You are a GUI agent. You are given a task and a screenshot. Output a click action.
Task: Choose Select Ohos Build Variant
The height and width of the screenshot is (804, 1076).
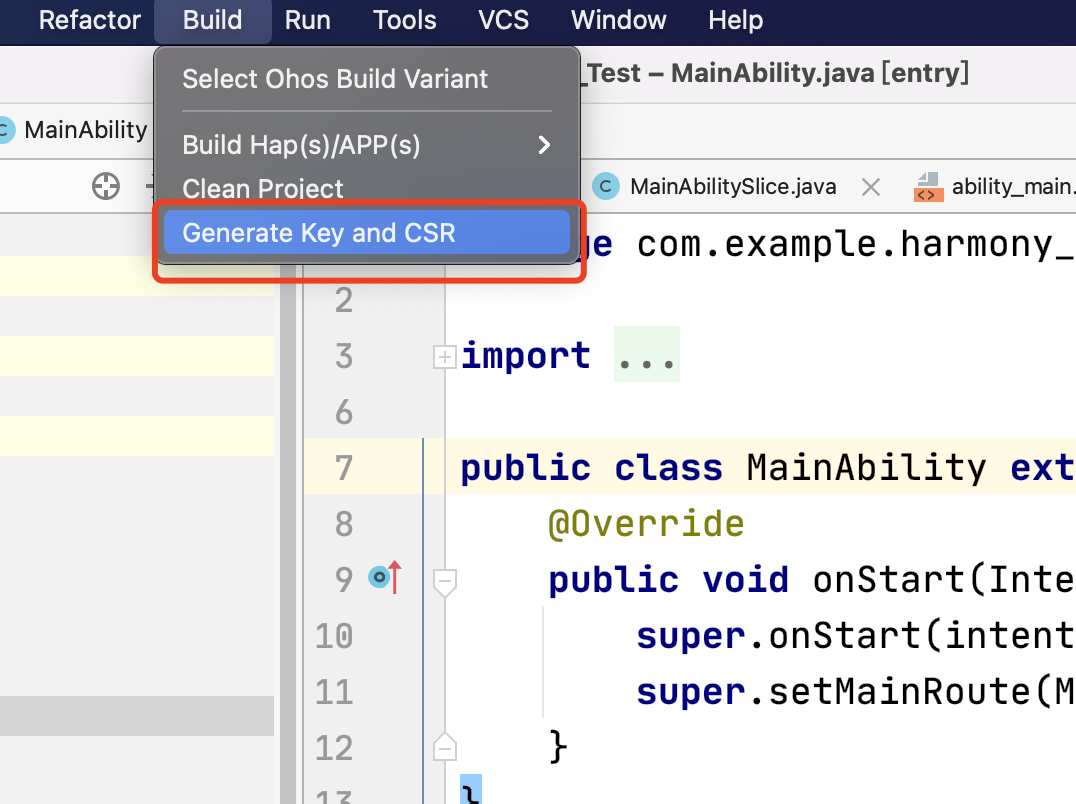(x=334, y=79)
